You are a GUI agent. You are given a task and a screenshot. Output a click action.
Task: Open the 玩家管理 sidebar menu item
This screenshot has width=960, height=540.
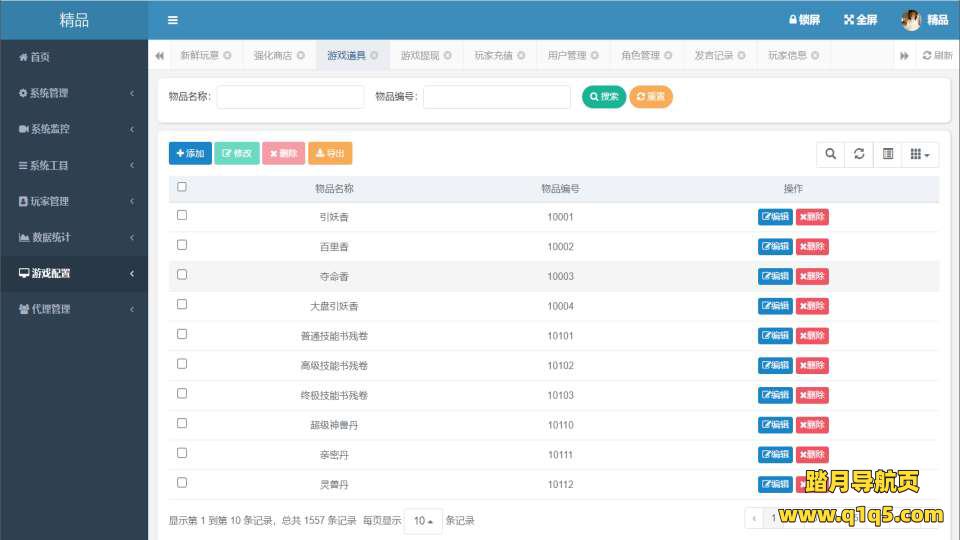(74, 202)
